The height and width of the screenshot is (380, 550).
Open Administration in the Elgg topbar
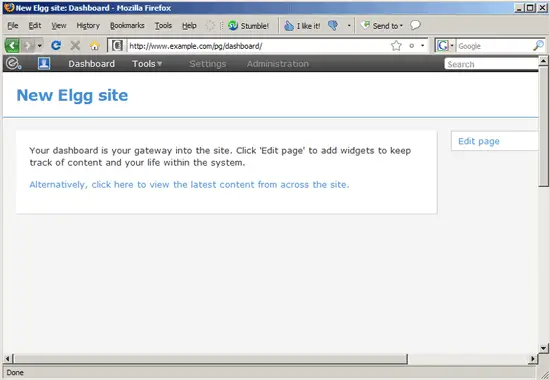tap(277, 64)
